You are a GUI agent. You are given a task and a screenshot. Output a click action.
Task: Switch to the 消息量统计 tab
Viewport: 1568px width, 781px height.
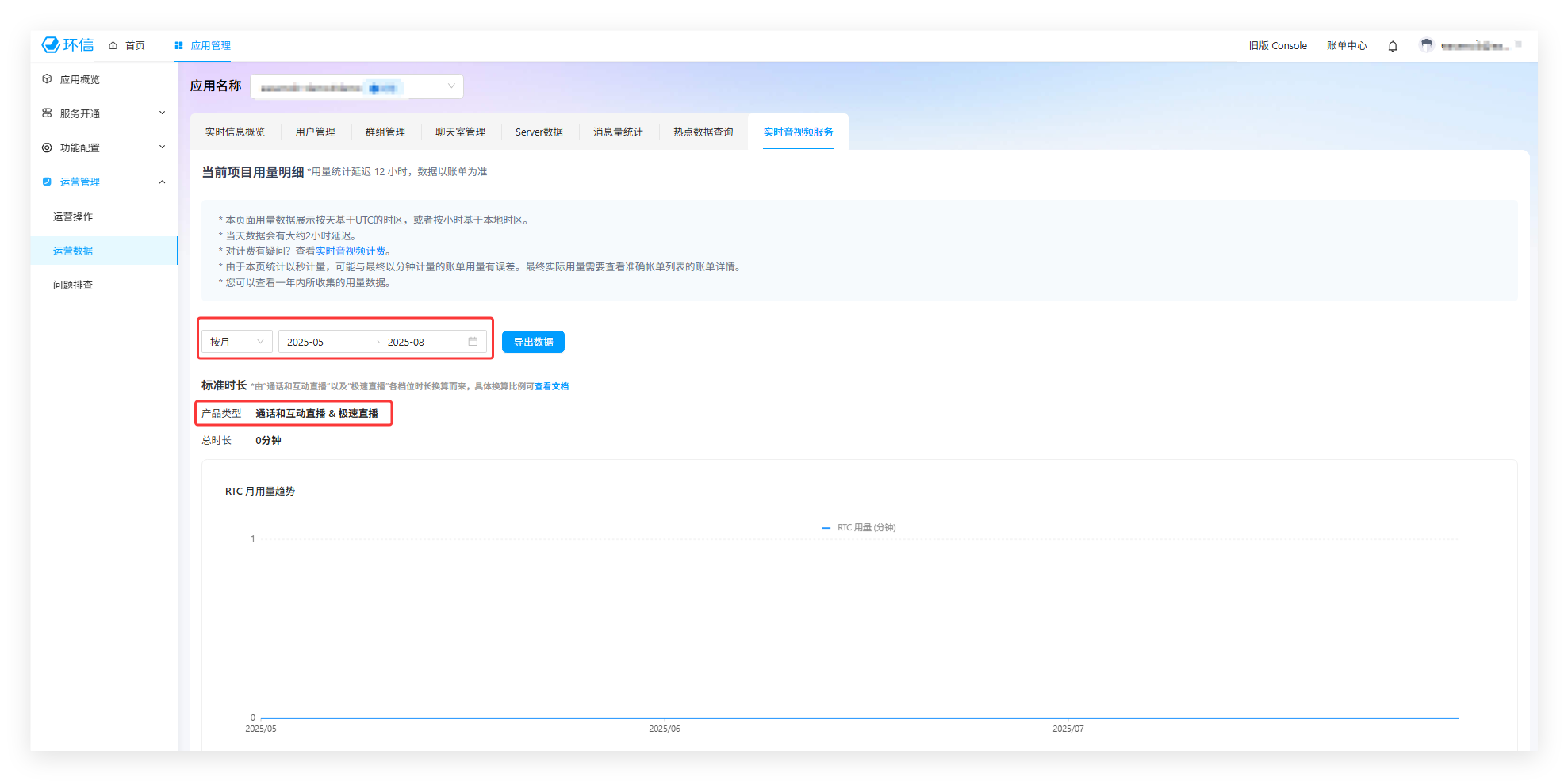coord(617,132)
